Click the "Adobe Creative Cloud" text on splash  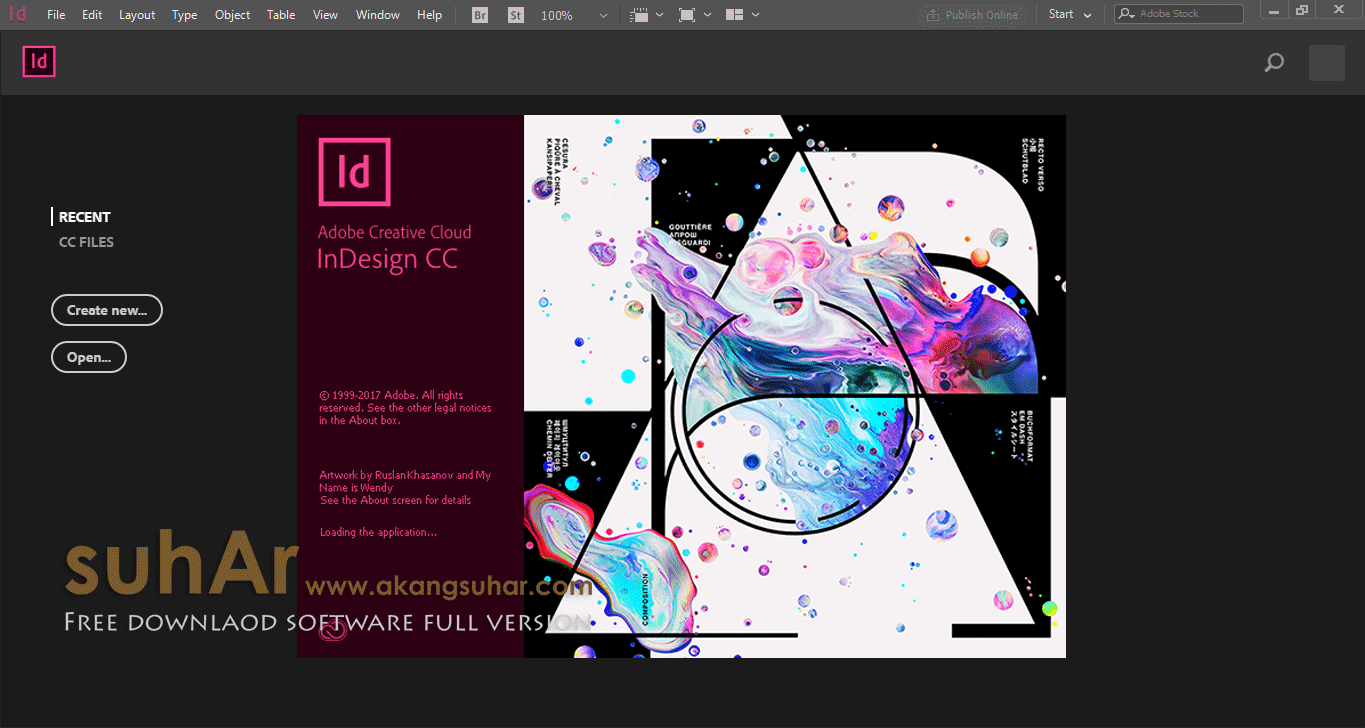point(394,232)
